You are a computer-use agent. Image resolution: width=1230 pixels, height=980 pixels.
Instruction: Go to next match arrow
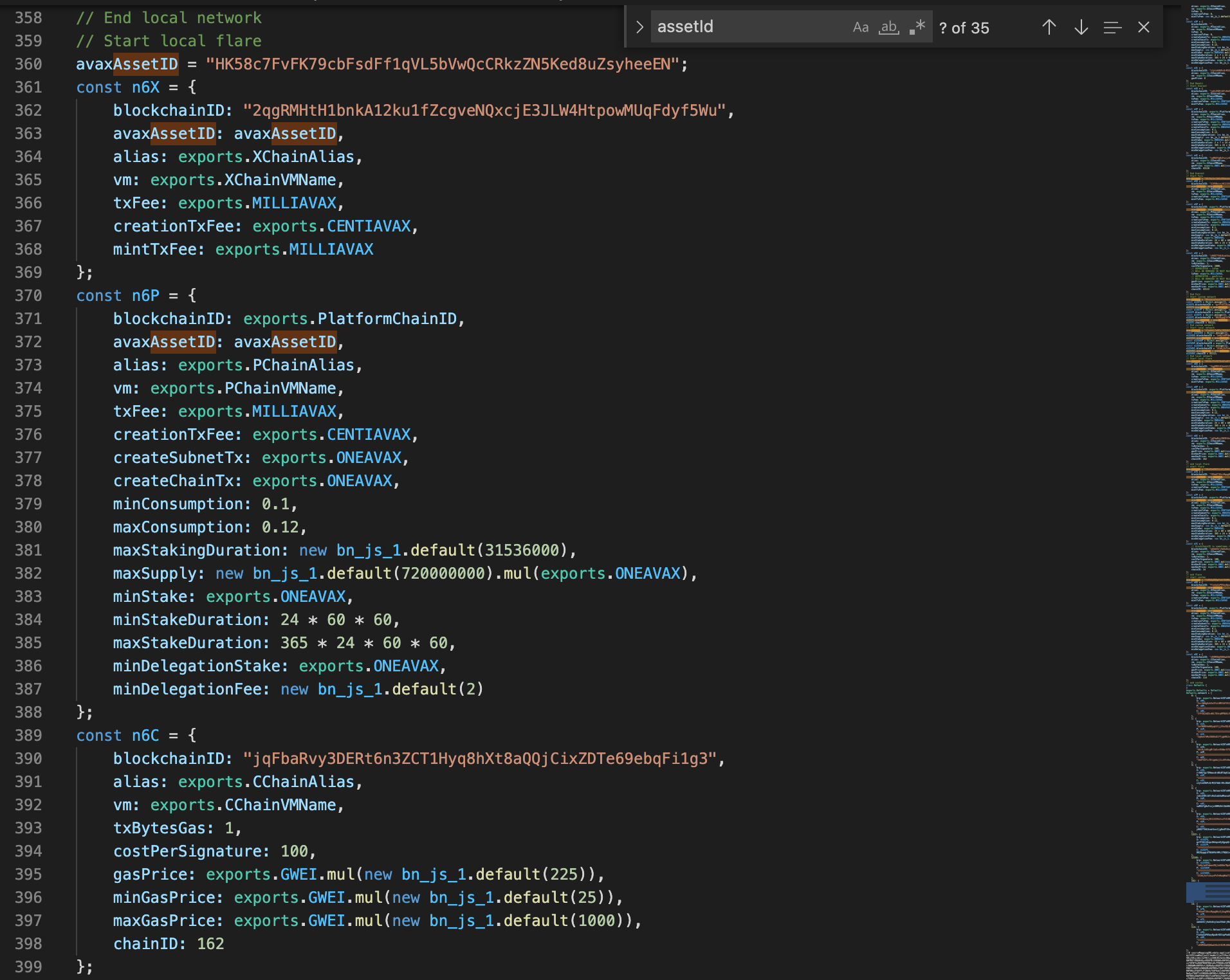[x=1081, y=27]
